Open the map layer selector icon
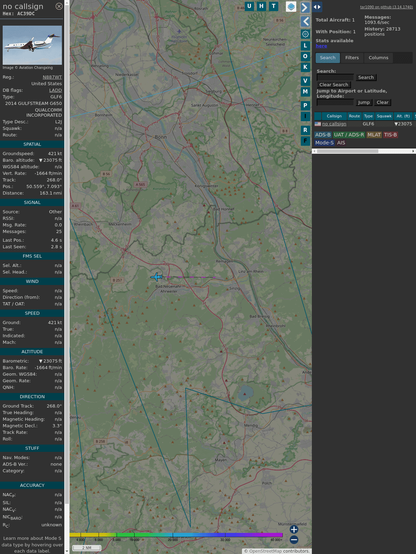Image resolution: width=416 pixels, height=554 pixels. 291,7
